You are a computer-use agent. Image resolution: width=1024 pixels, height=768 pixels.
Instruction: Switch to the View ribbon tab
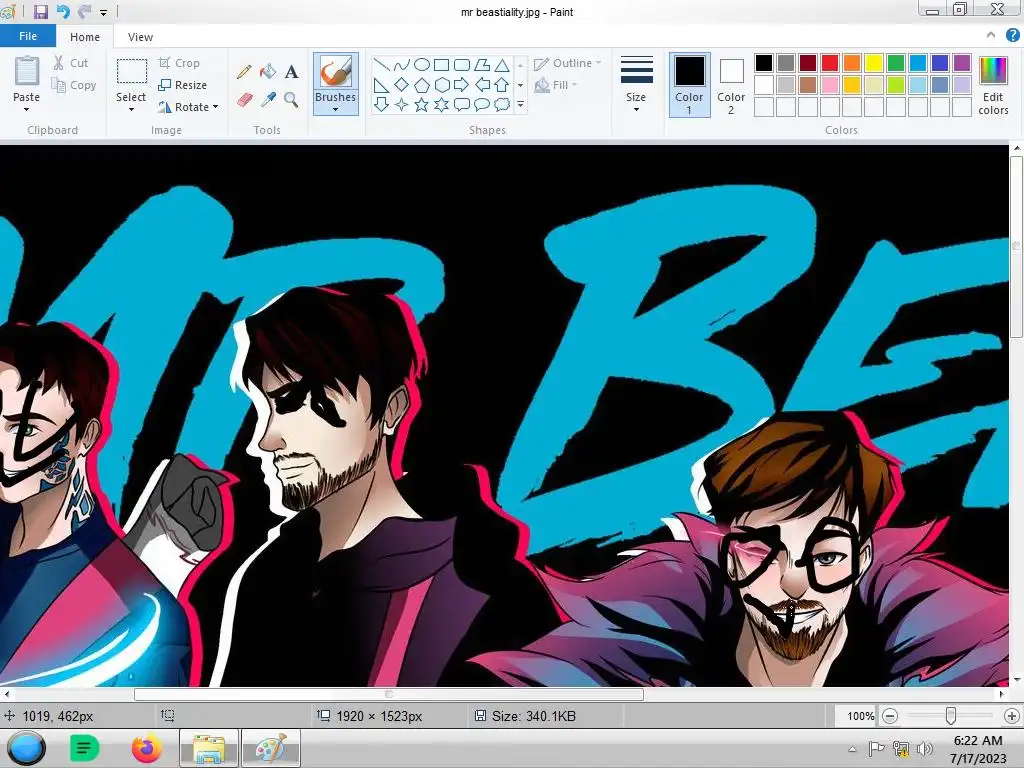[x=140, y=37]
